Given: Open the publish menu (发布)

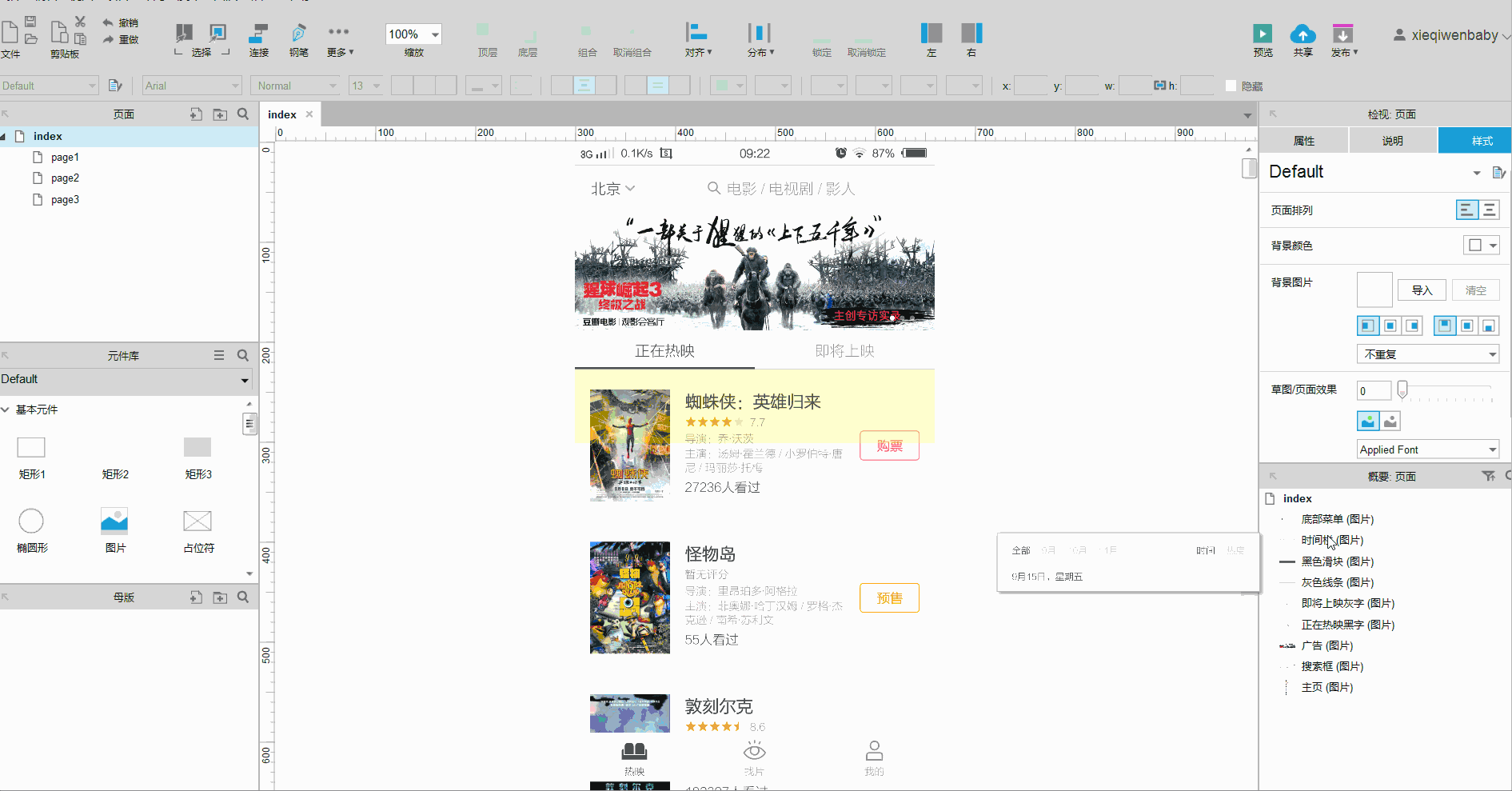Looking at the screenshot, I should click(1343, 39).
